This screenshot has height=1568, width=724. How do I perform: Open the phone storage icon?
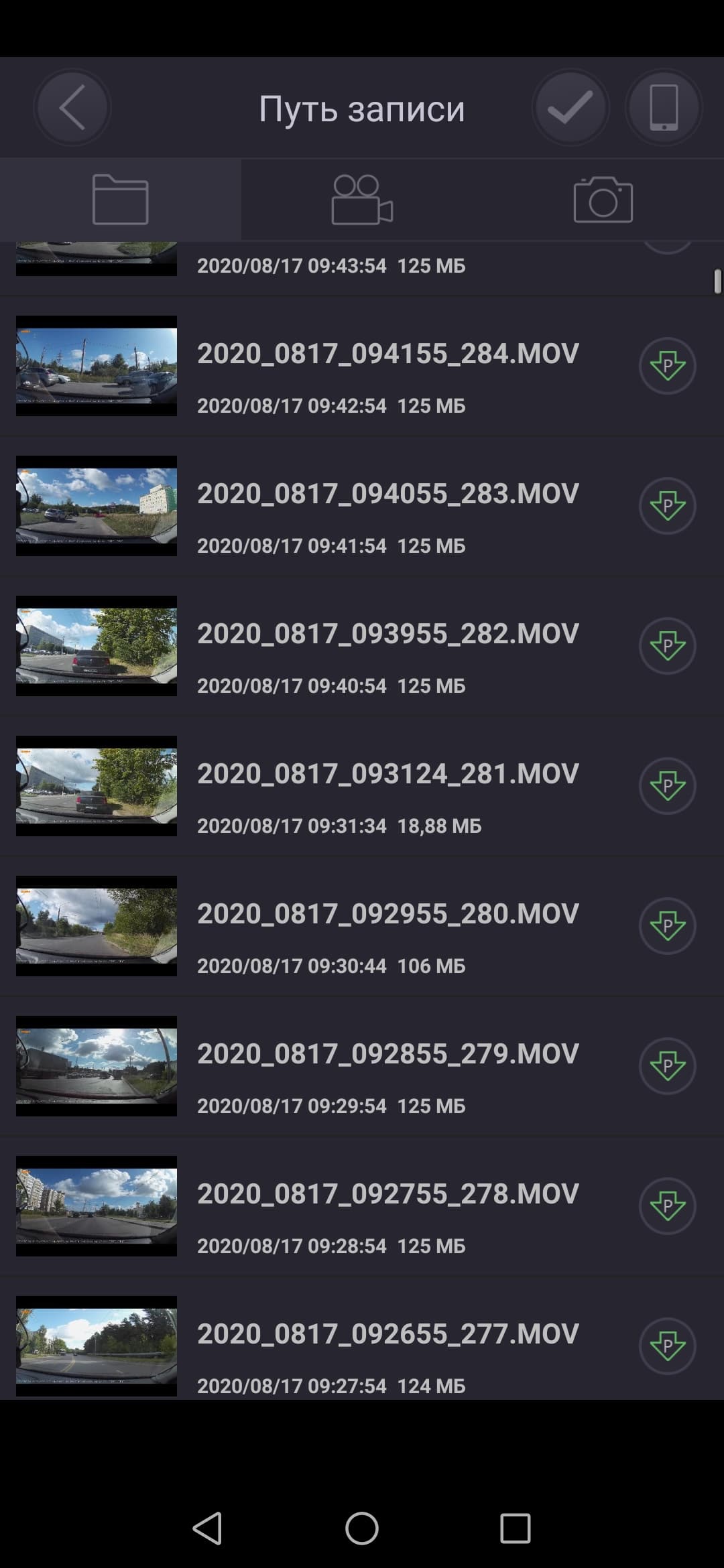(664, 107)
